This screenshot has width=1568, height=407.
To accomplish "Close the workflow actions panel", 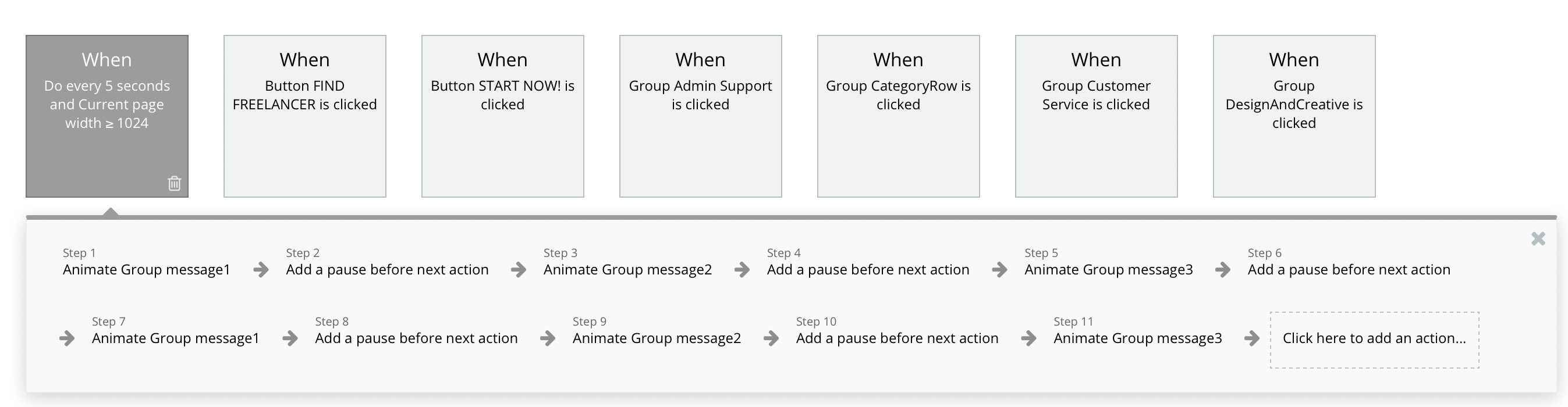I will (x=1538, y=238).
